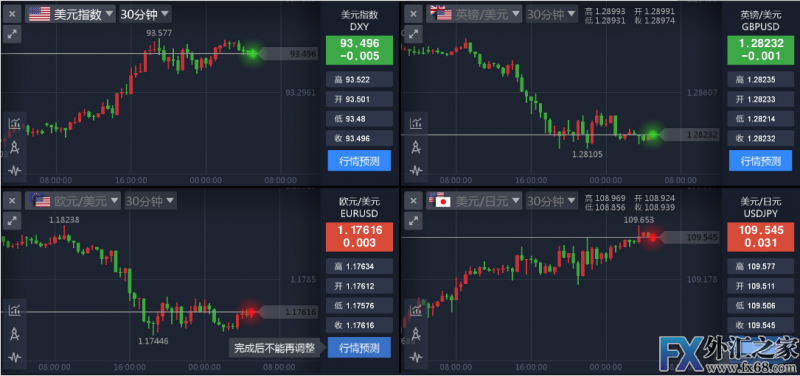
Task: Click the GBPUSD high value 高 1.28235
Action: (760, 80)
